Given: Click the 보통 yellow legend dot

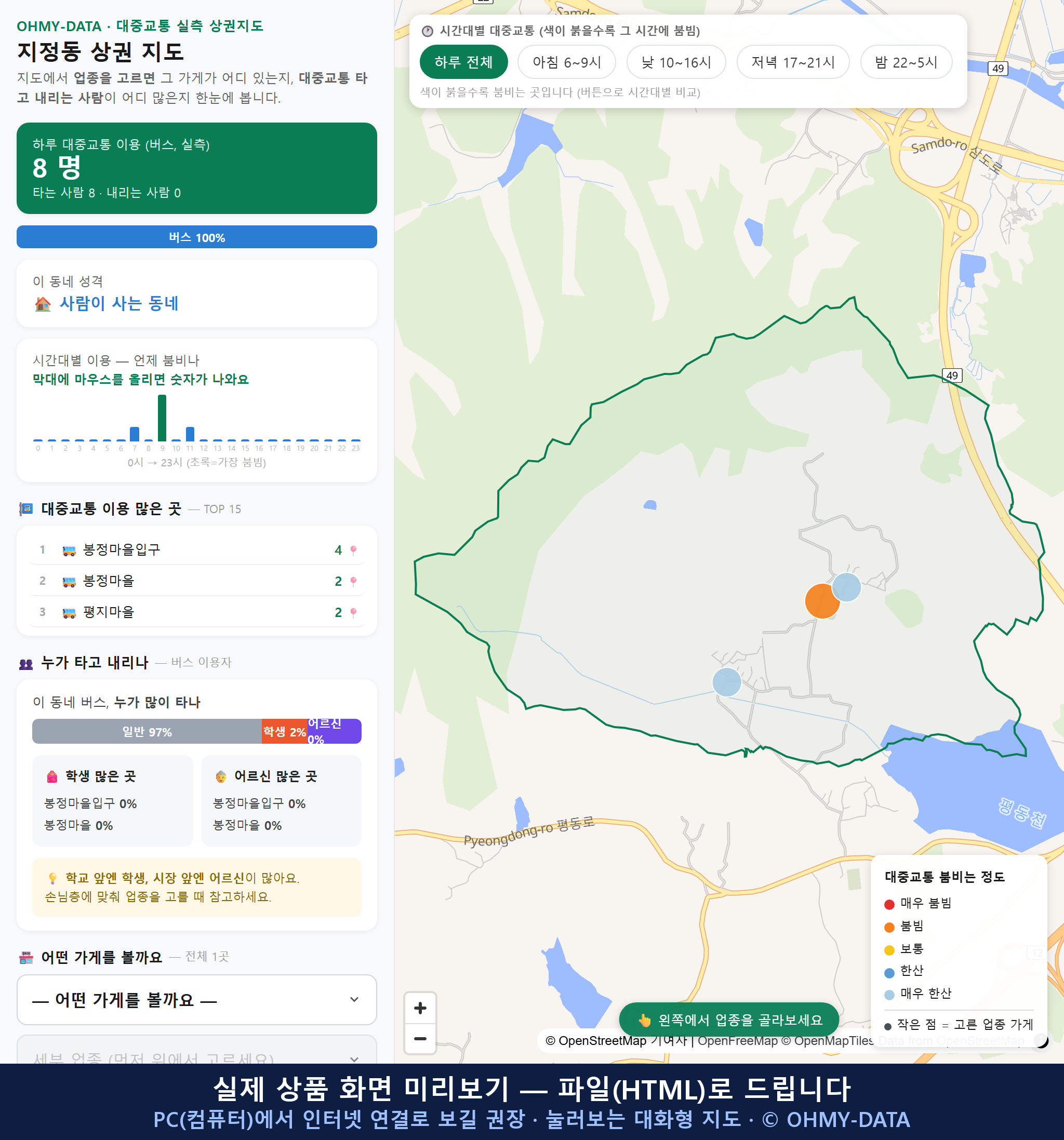Looking at the screenshot, I should click(x=889, y=950).
